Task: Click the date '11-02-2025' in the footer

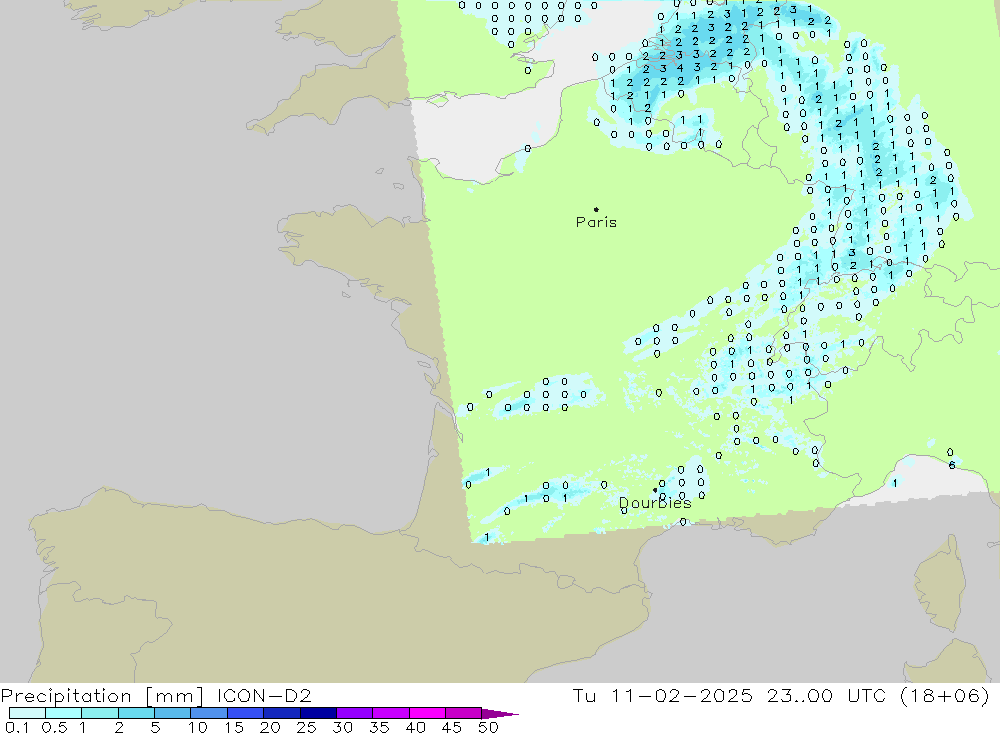Action: (x=682, y=695)
